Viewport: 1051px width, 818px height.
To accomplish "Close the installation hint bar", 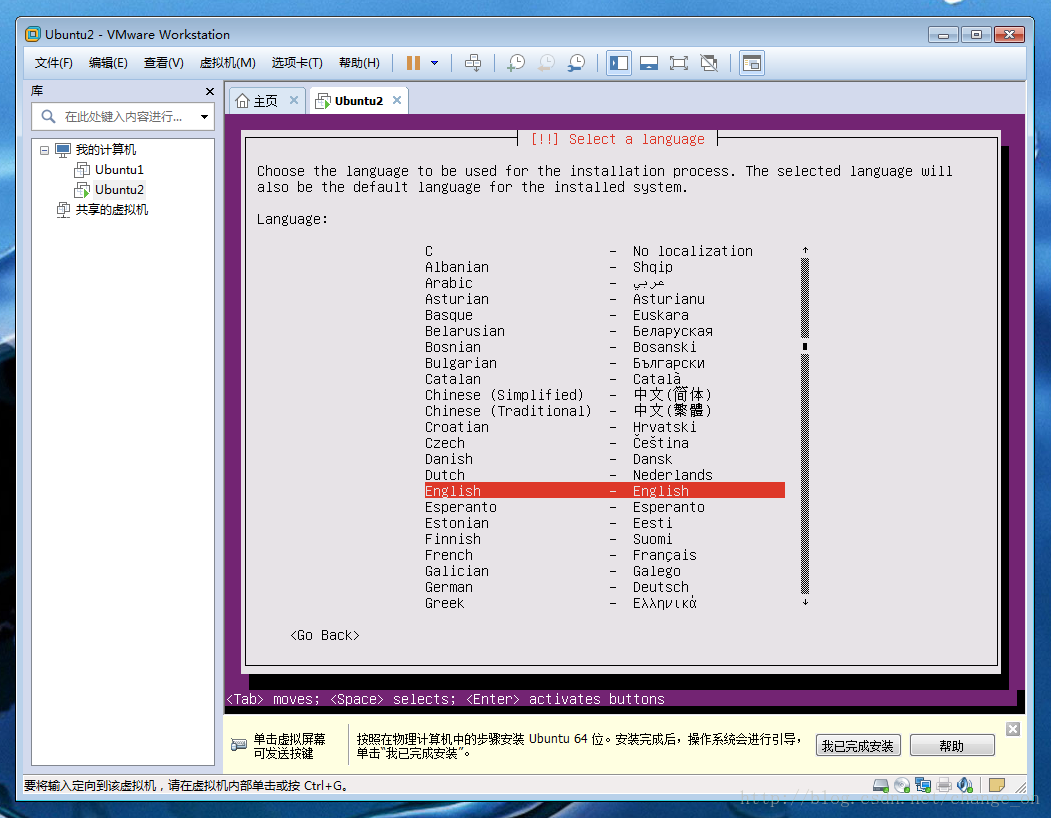I will [1013, 729].
